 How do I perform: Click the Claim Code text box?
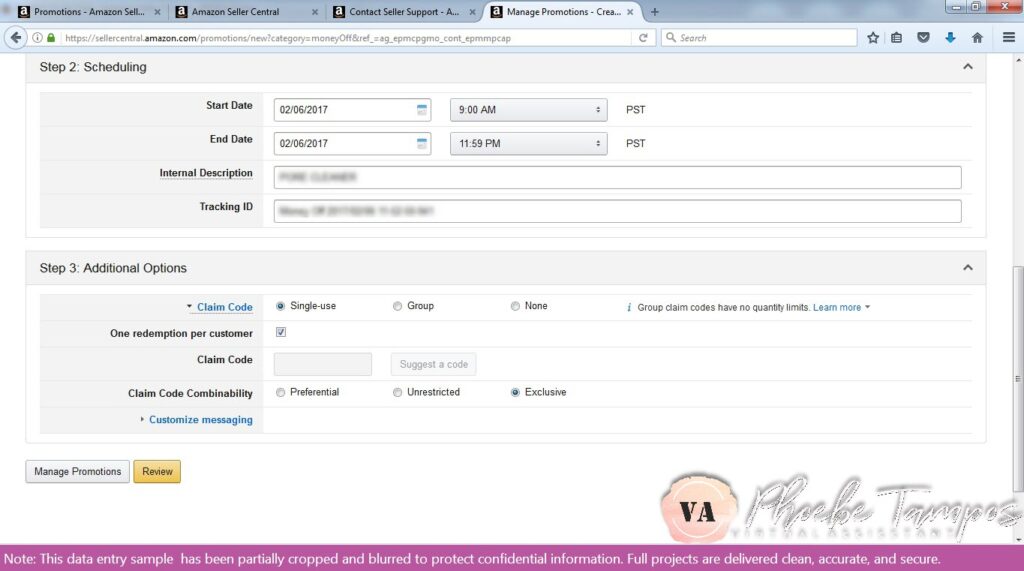click(x=323, y=365)
